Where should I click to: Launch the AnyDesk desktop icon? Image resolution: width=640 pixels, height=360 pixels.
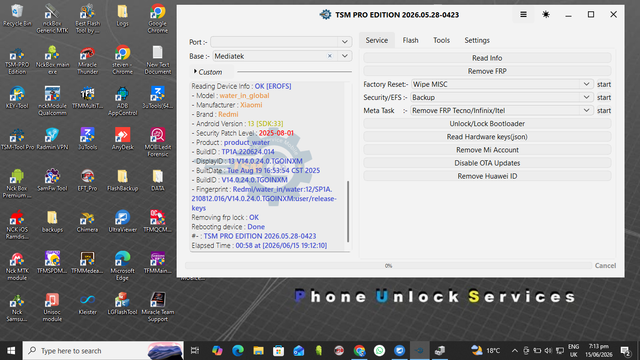point(122,139)
